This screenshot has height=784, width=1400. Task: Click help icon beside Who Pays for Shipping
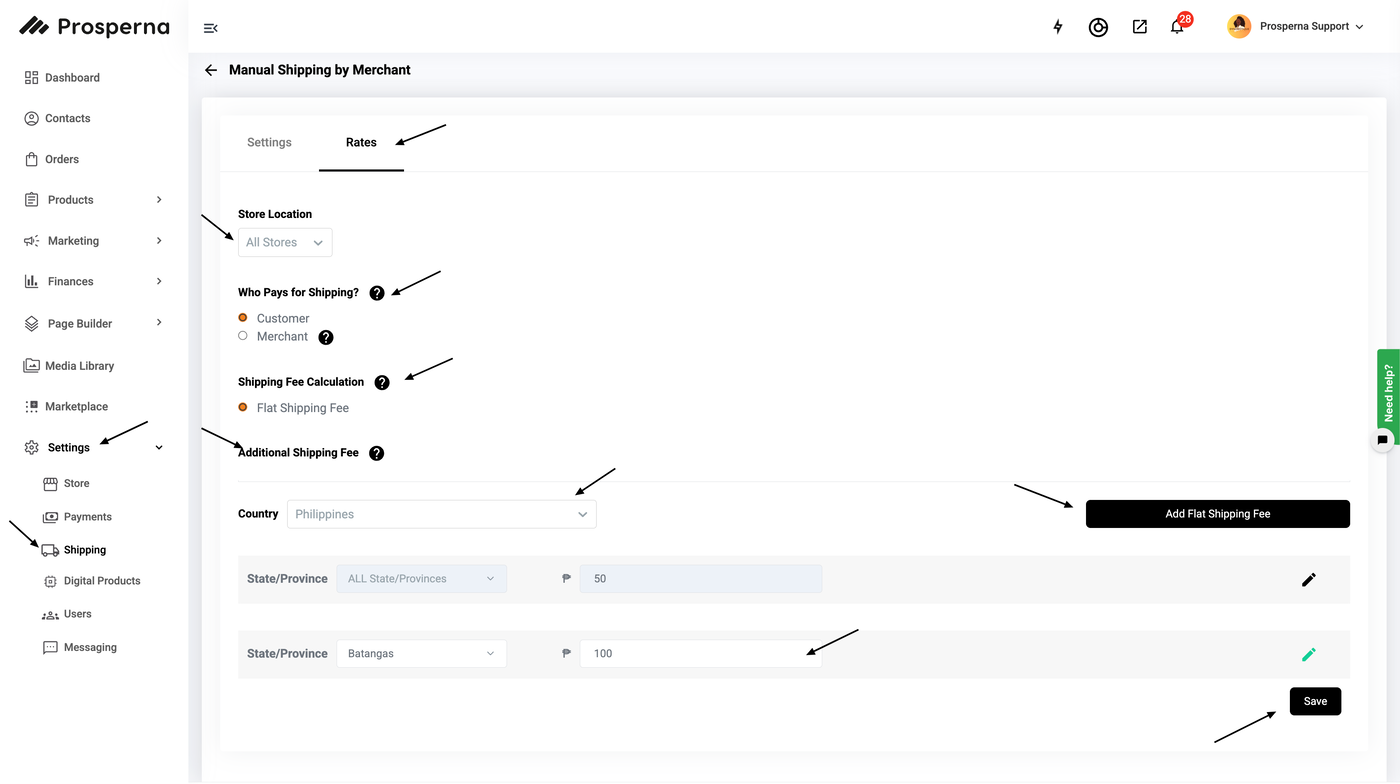377,293
